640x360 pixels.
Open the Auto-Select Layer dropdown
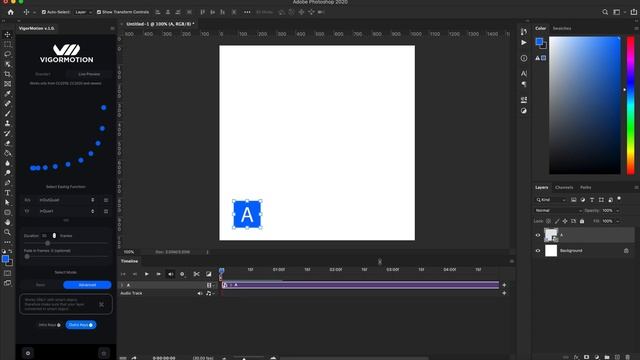[x=83, y=12]
